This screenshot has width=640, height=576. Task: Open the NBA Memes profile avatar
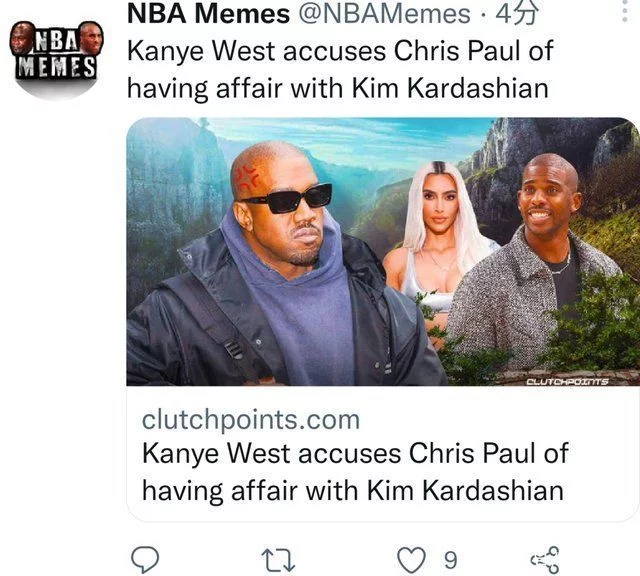click(x=56, y=60)
